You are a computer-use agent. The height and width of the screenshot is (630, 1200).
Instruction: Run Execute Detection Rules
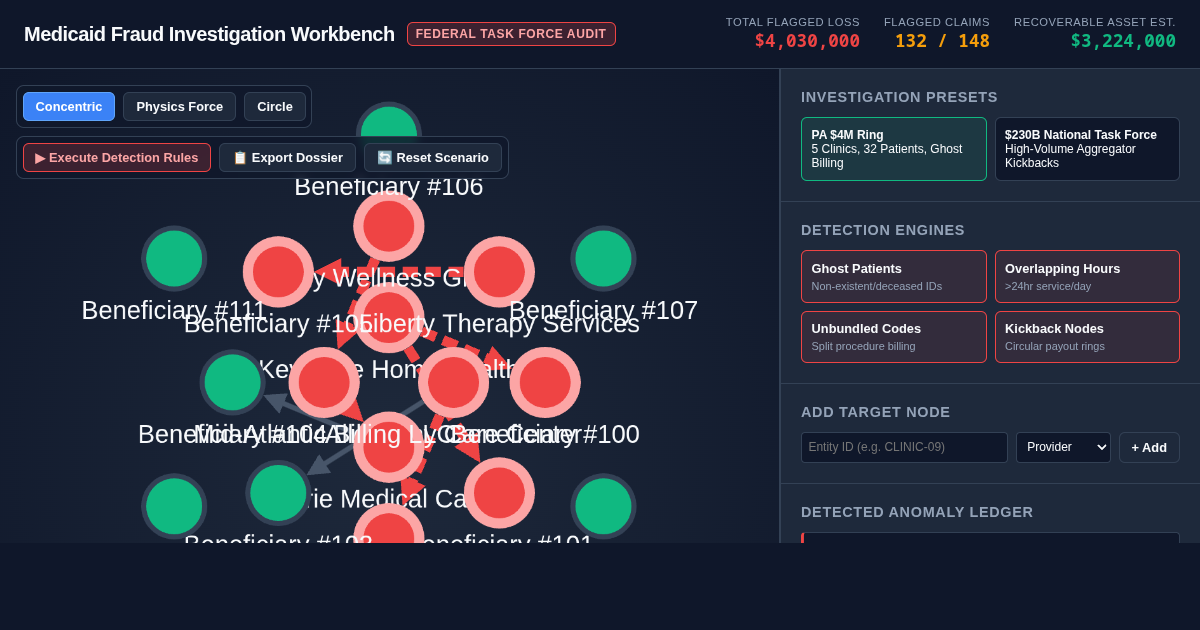click(x=117, y=158)
